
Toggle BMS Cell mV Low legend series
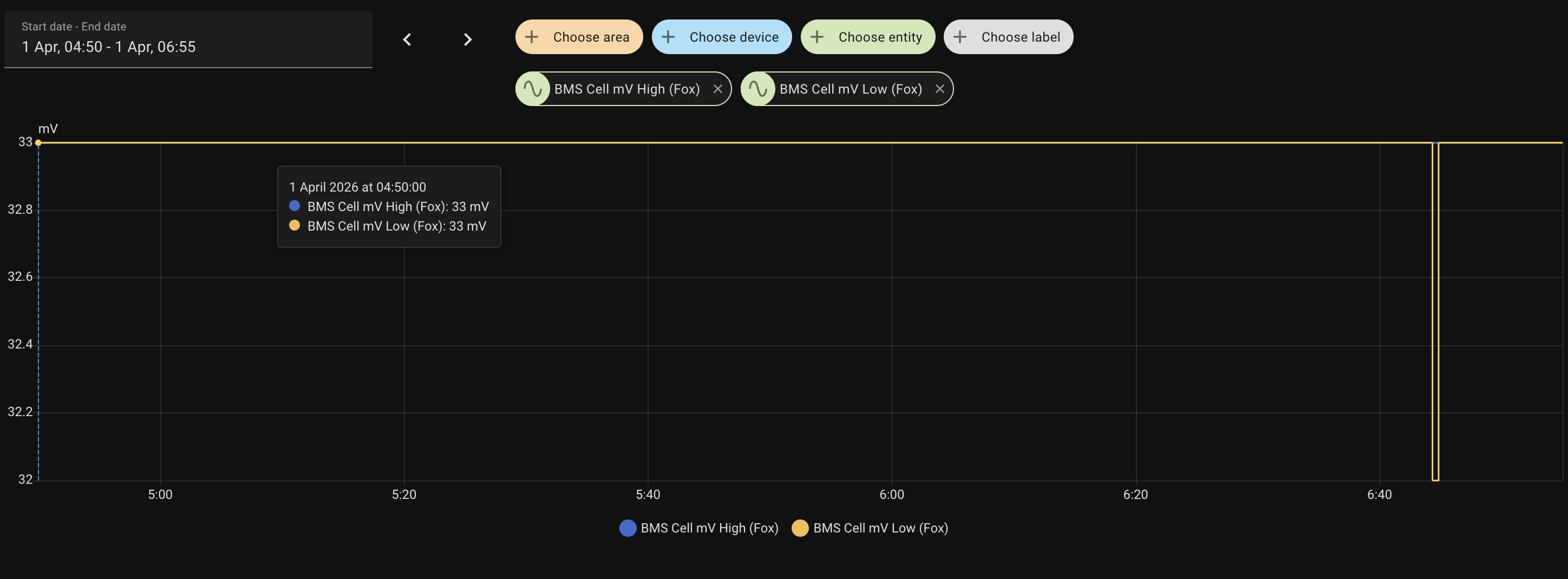pos(880,528)
